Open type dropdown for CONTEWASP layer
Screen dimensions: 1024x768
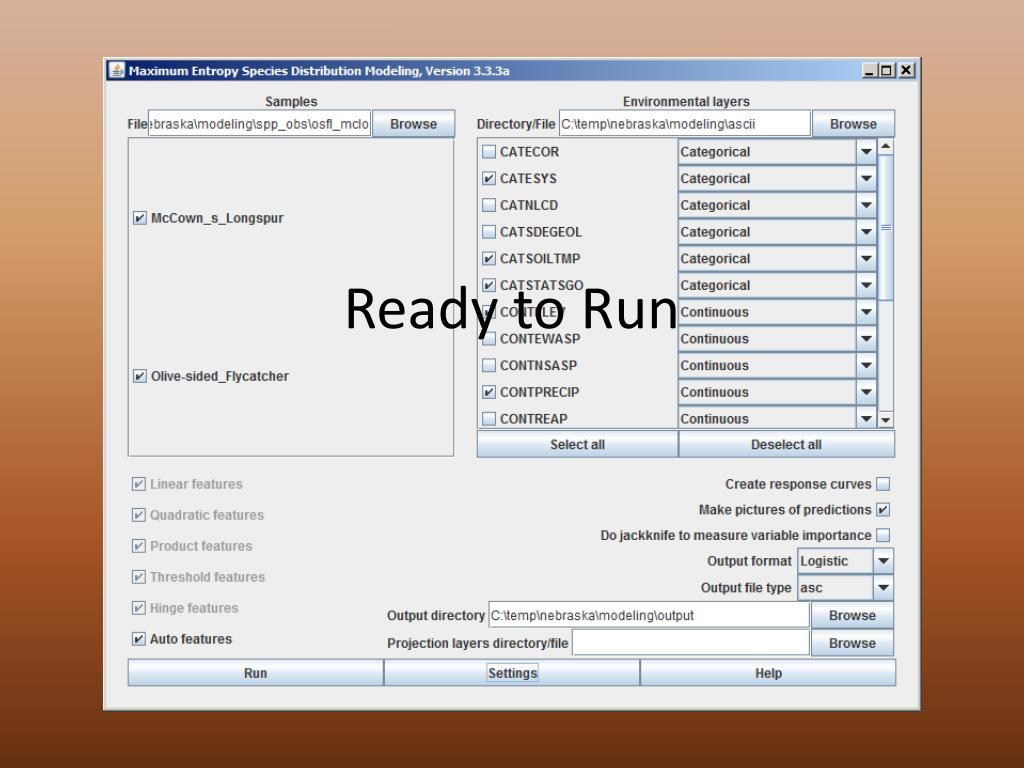point(866,339)
